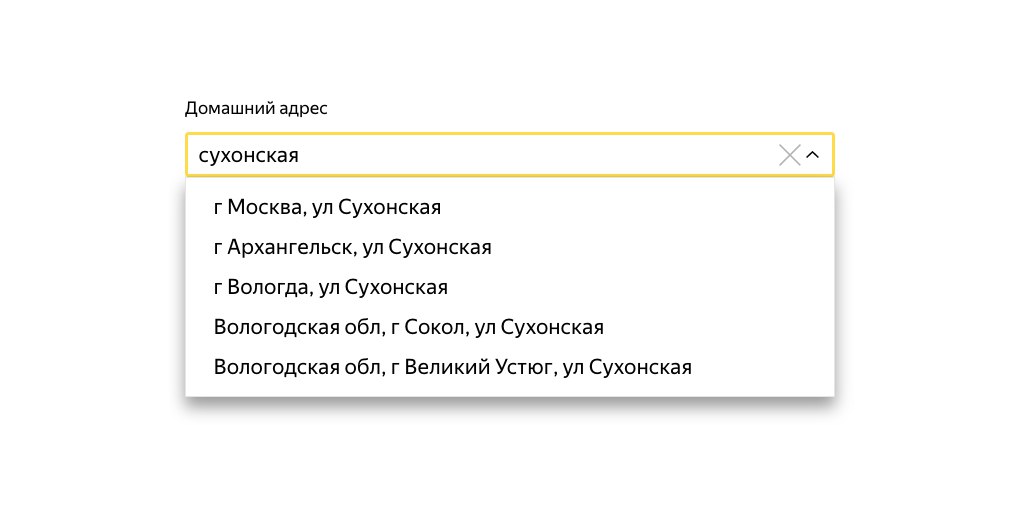Focus the yellow-bordered home address text box

click(x=480, y=155)
